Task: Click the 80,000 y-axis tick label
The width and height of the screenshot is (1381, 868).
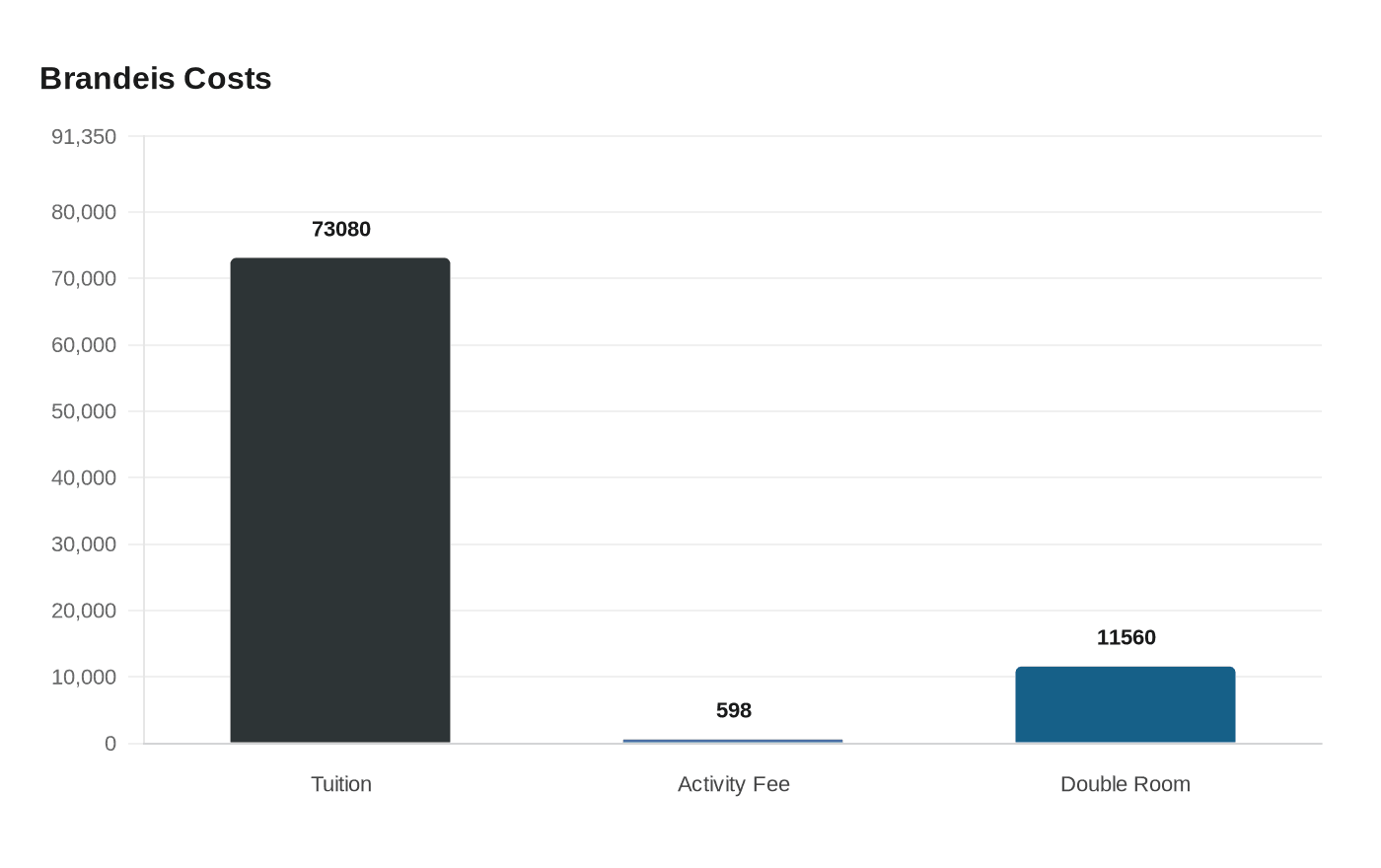Action: pos(84,212)
